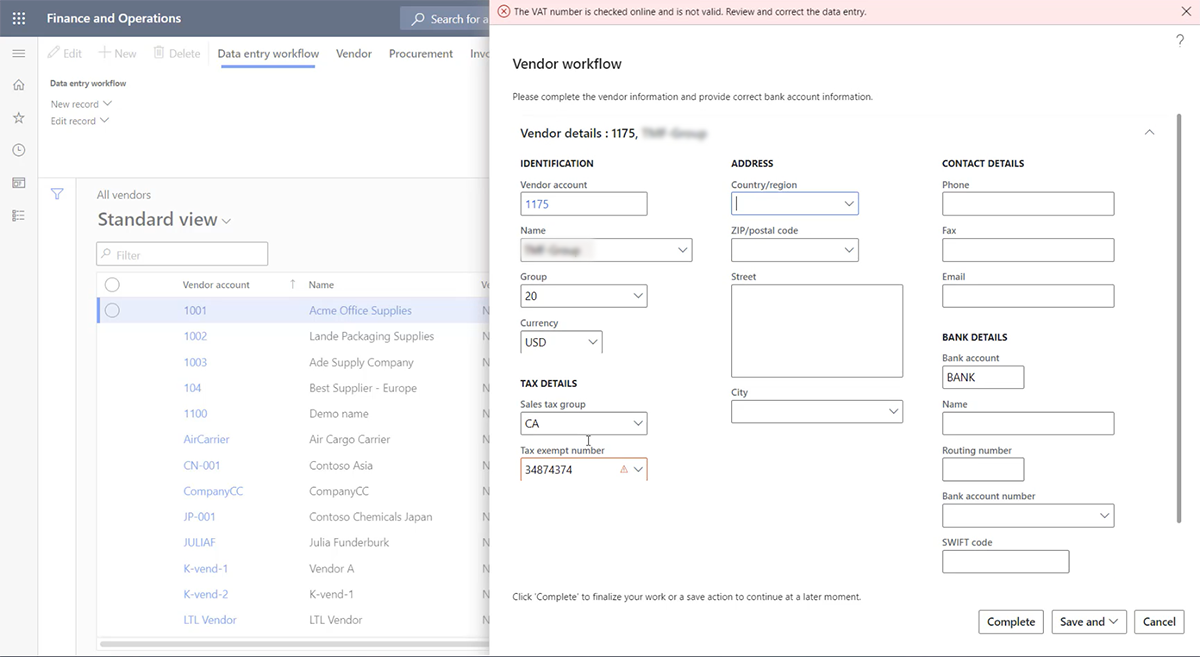Go to the Home page via the house icon
This screenshot has width=1200, height=657.
coord(18,85)
